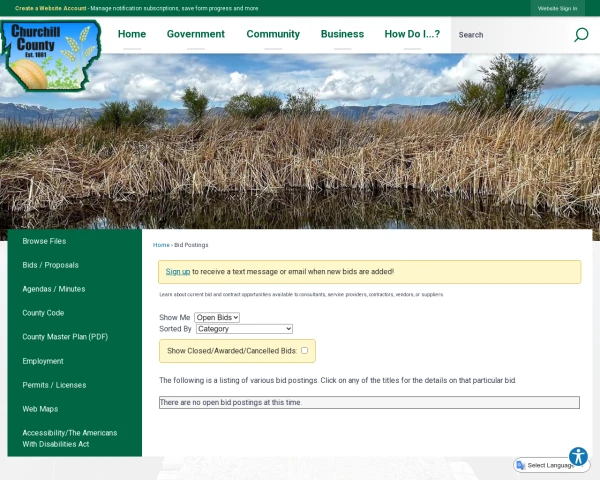Open the Community menu
This screenshot has height=480, width=600.
(x=273, y=34)
